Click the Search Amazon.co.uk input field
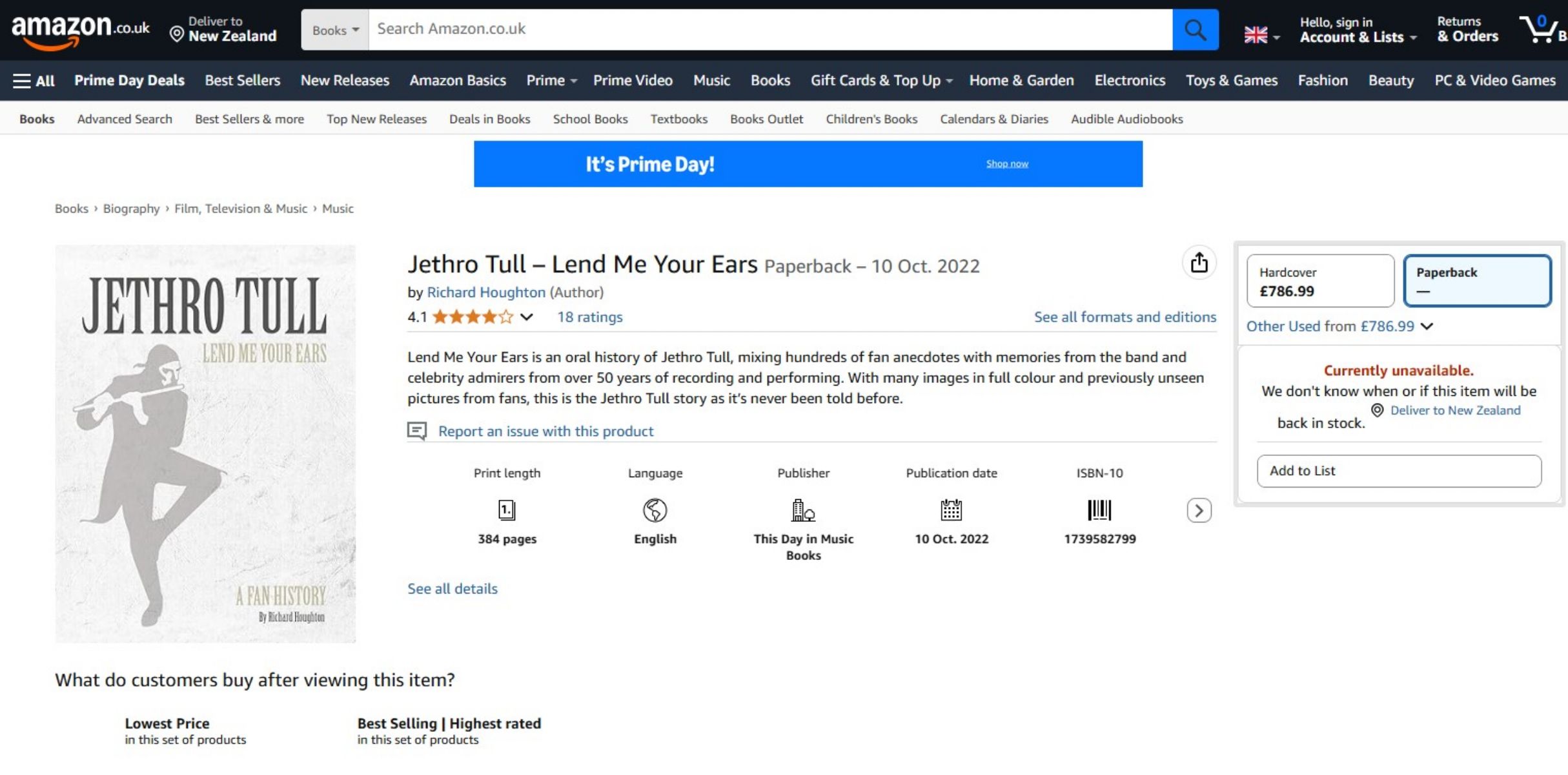Image resolution: width=1568 pixels, height=775 pixels. click(x=770, y=29)
